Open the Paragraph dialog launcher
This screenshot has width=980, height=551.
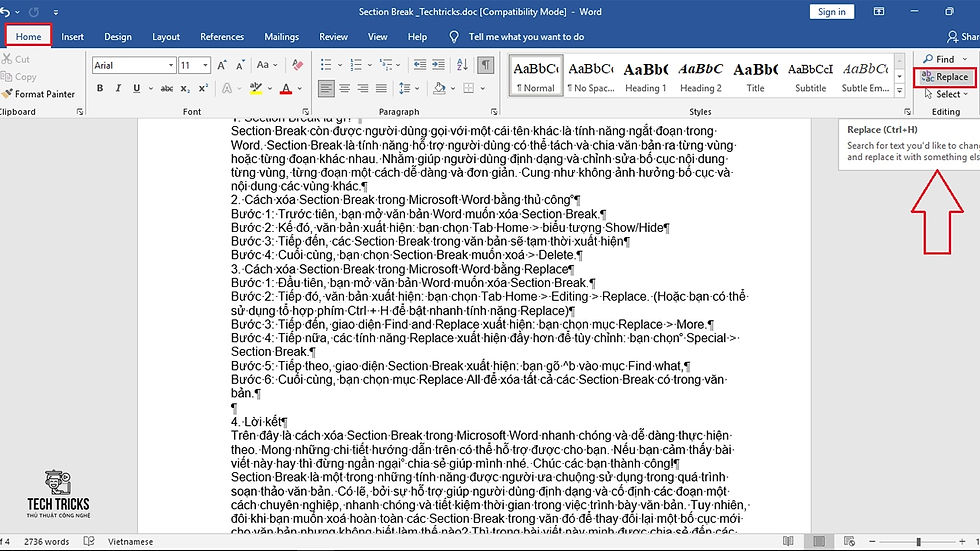(494, 112)
